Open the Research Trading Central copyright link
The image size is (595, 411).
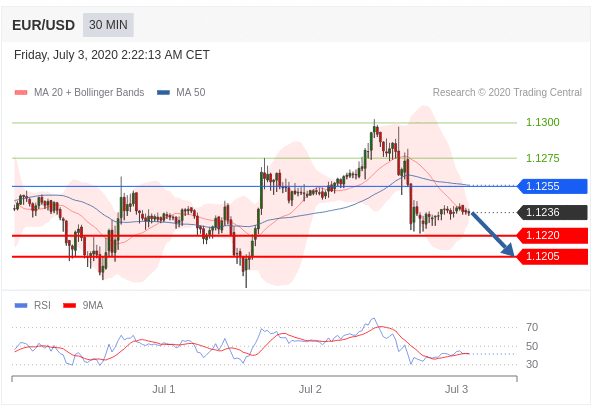pyautogui.click(x=507, y=93)
